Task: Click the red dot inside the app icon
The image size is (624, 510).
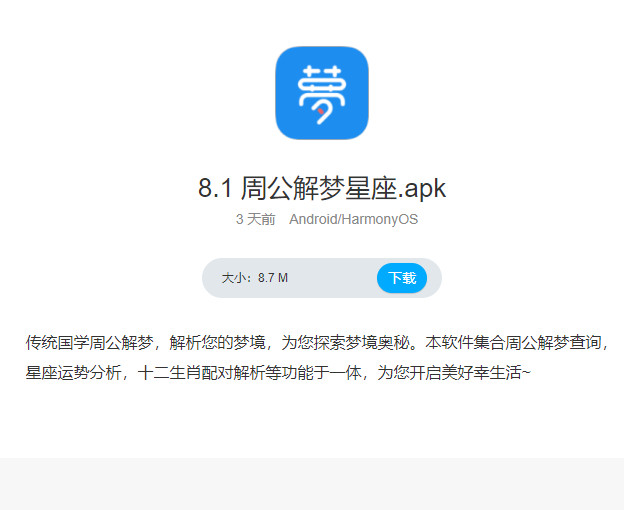Action: point(320,111)
